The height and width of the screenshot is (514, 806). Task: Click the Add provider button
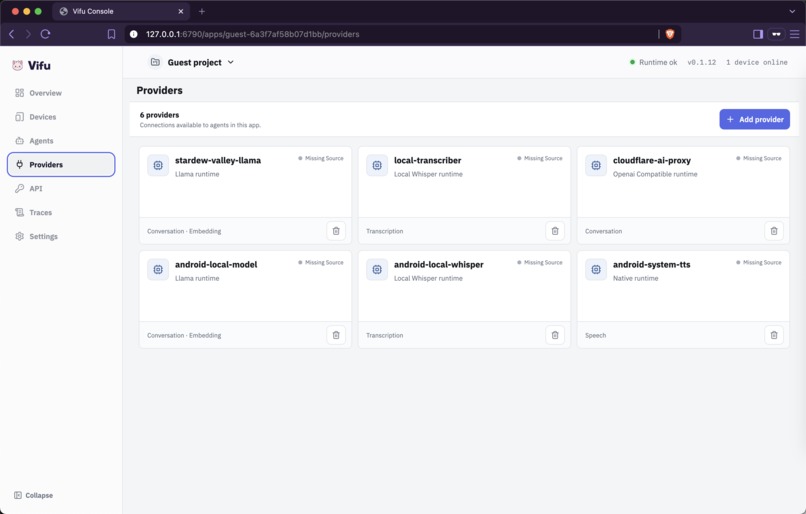(754, 119)
